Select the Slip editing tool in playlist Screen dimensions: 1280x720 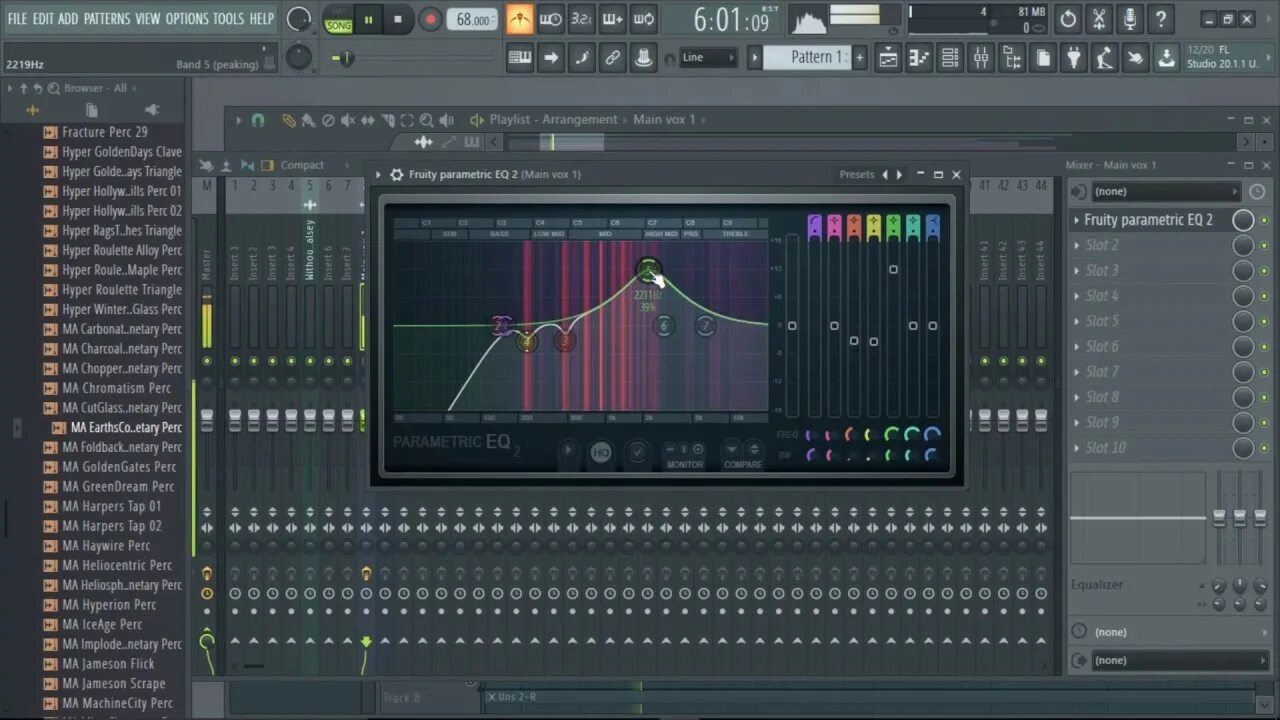click(x=367, y=119)
